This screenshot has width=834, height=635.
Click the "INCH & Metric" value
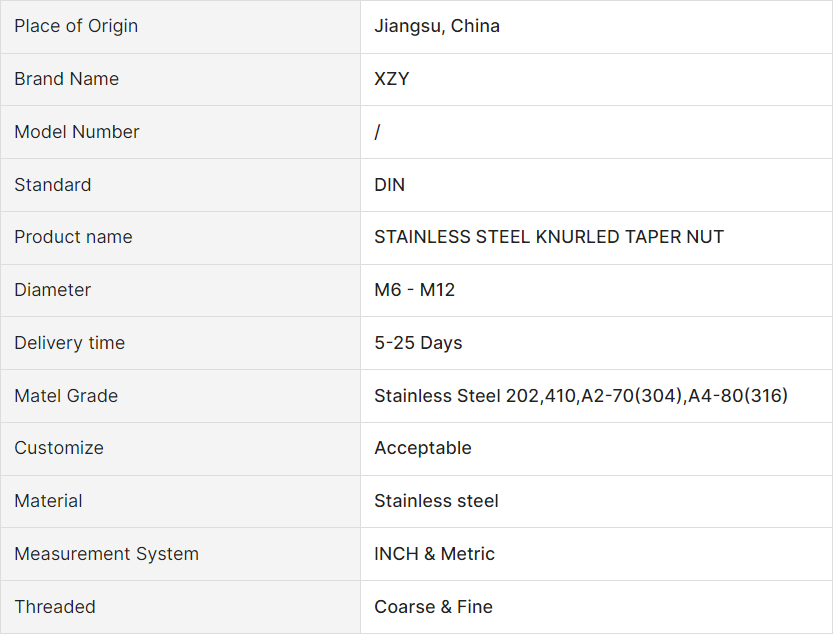(x=435, y=554)
